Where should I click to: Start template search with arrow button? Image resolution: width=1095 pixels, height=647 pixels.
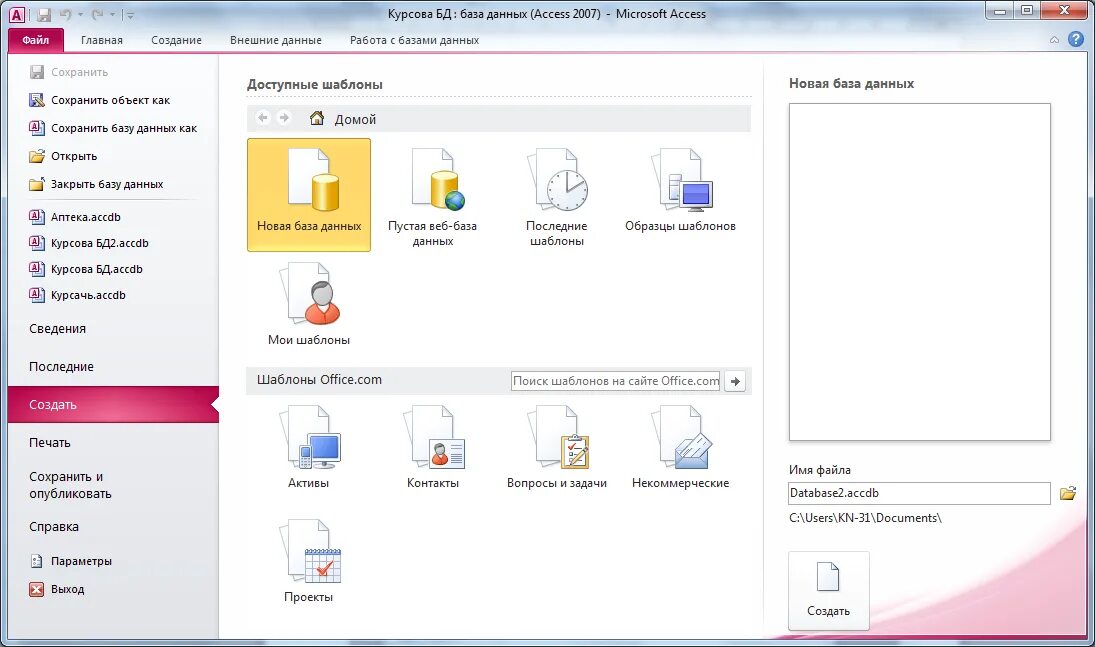pos(735,381)
